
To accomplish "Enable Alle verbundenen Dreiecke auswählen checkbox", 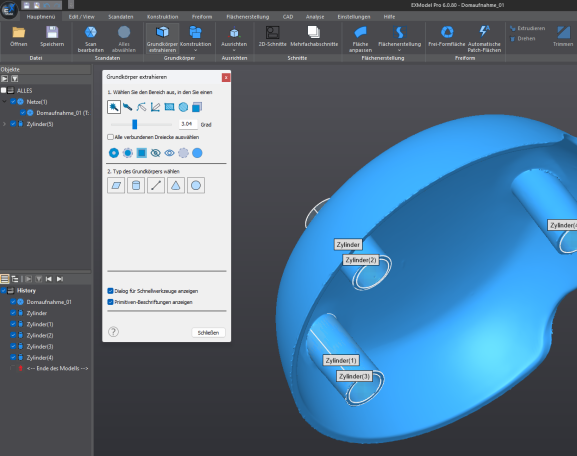I will pos(110,137).
